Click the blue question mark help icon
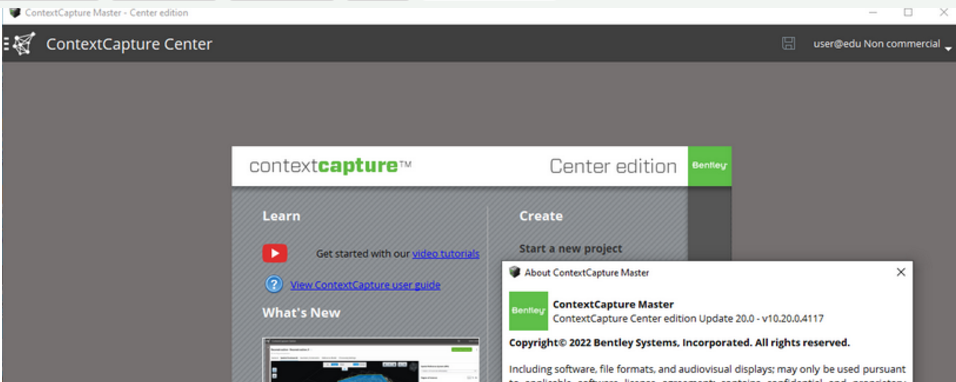Viewport: 956px width, 382px height. 274,285
